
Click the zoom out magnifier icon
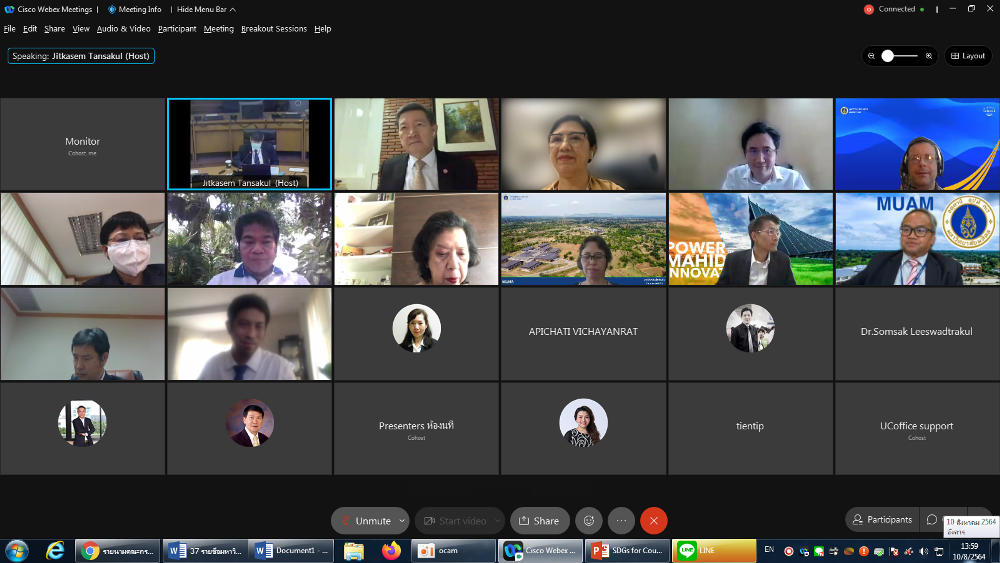[872, 56]
